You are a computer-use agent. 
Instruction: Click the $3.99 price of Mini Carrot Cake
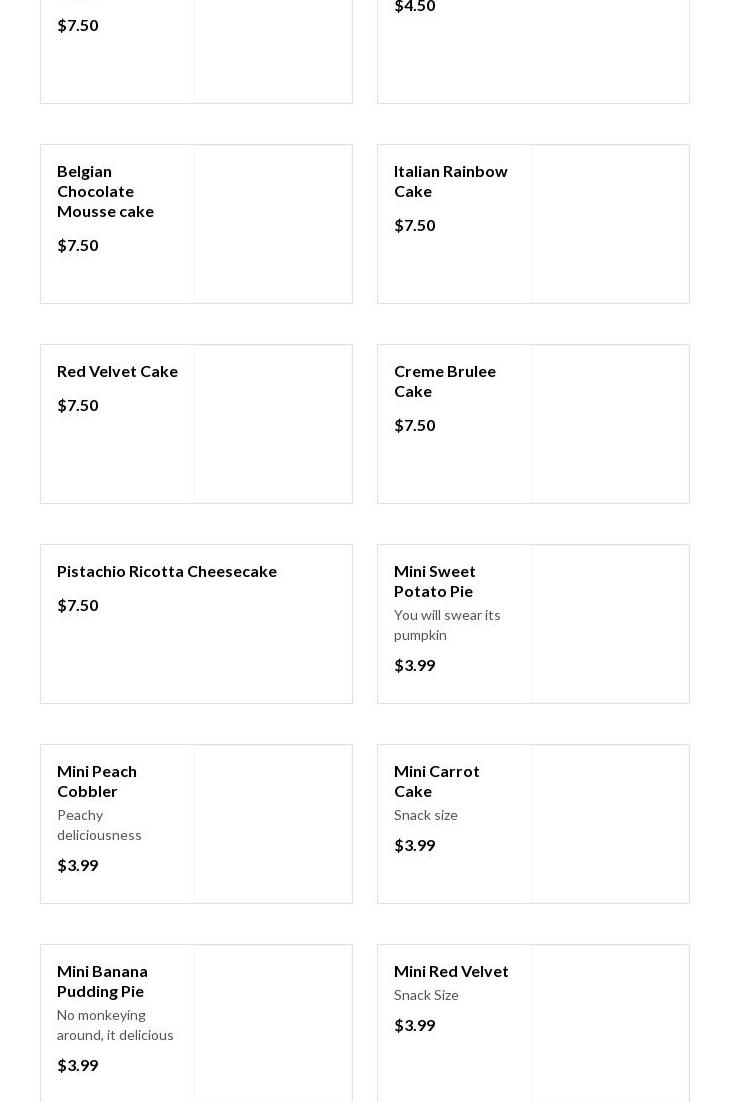[x=415, y=845]
